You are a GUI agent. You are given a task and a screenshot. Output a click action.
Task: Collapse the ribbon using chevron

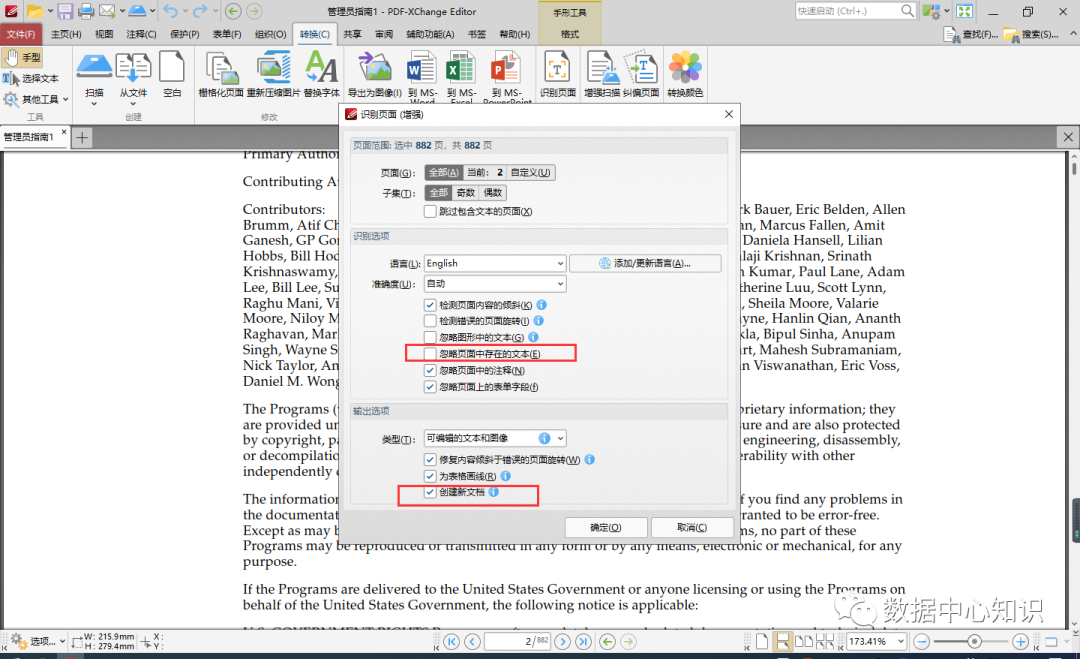[x=1073, y=34]
